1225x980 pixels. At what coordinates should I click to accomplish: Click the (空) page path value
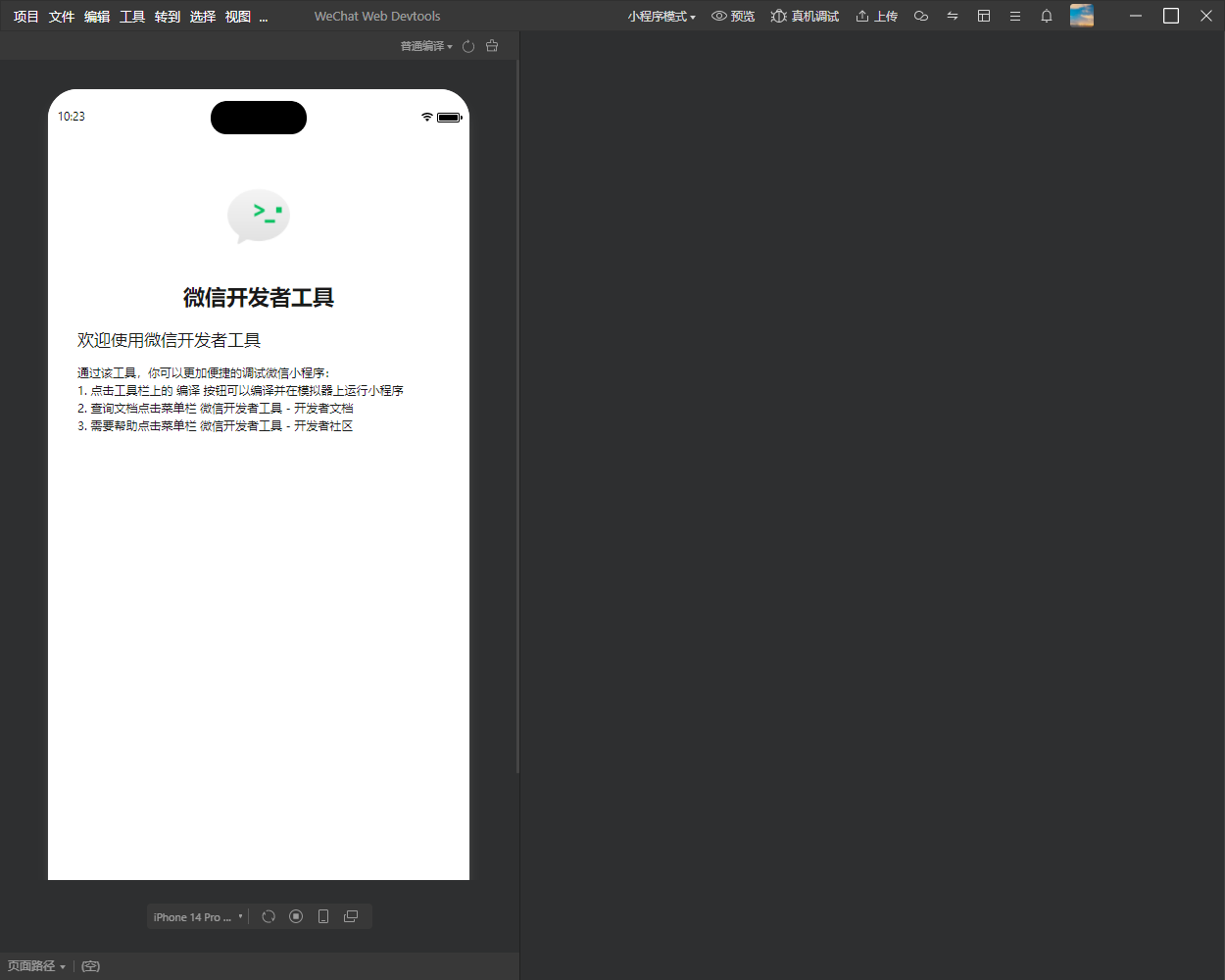click(90, 966)
